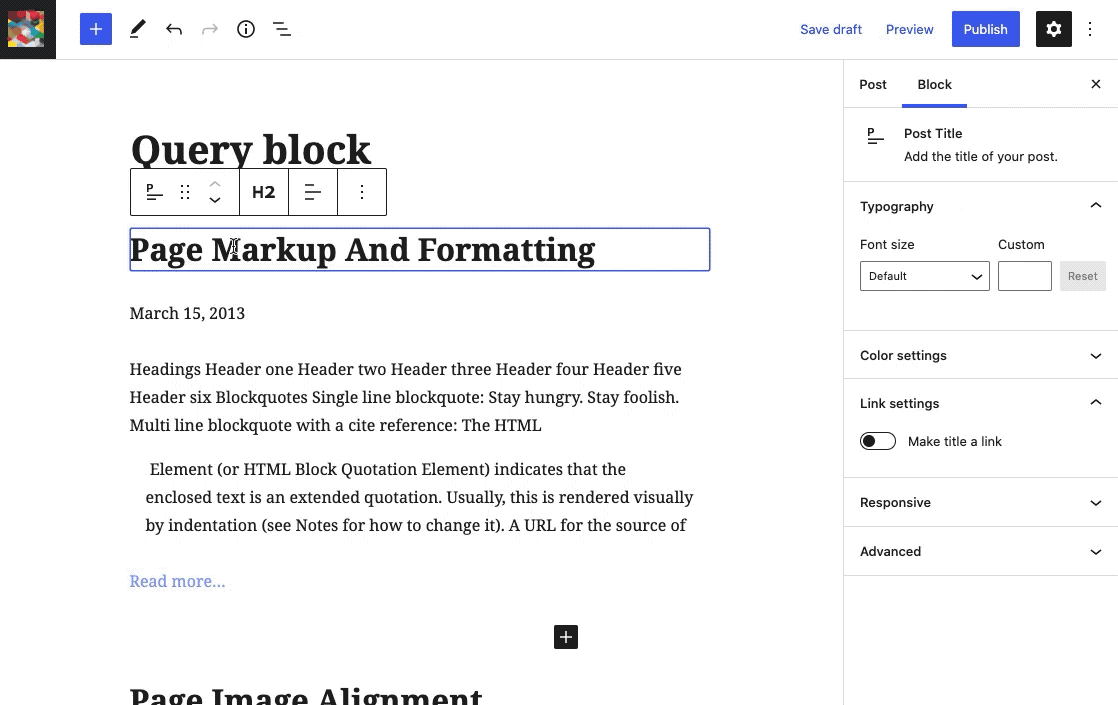Expand the Color settings panel

980,355
